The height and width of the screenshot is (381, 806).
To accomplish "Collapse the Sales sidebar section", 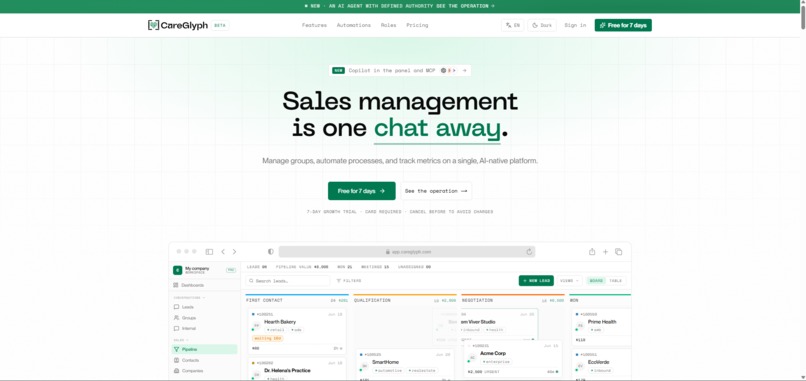I will pos(181,340).
